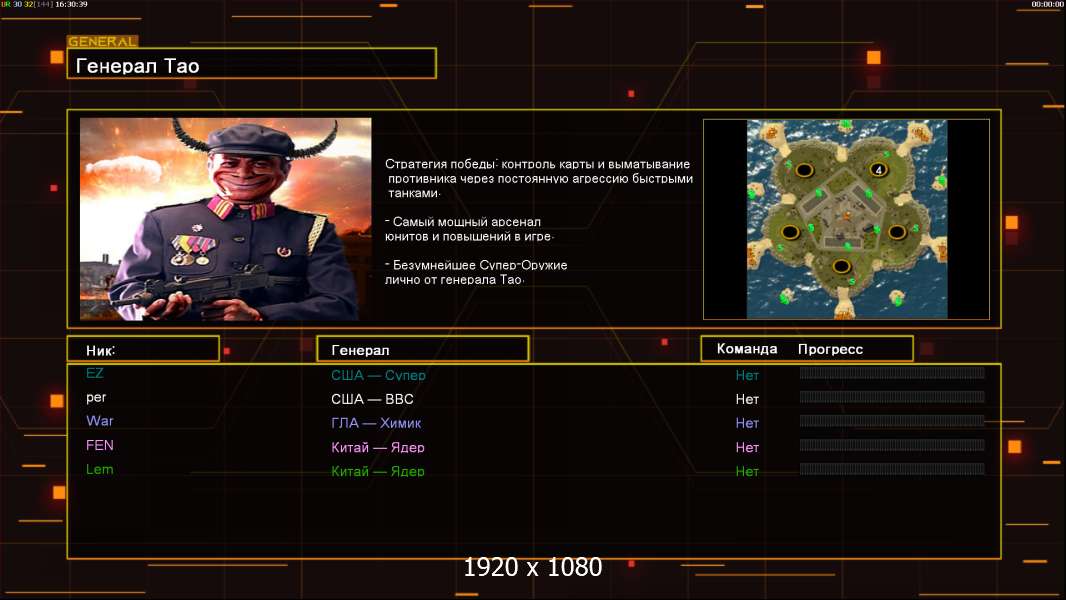Click team value 'Нет' for War
This screenshot has width=1066, height=600.
click(x=746, y=423)
